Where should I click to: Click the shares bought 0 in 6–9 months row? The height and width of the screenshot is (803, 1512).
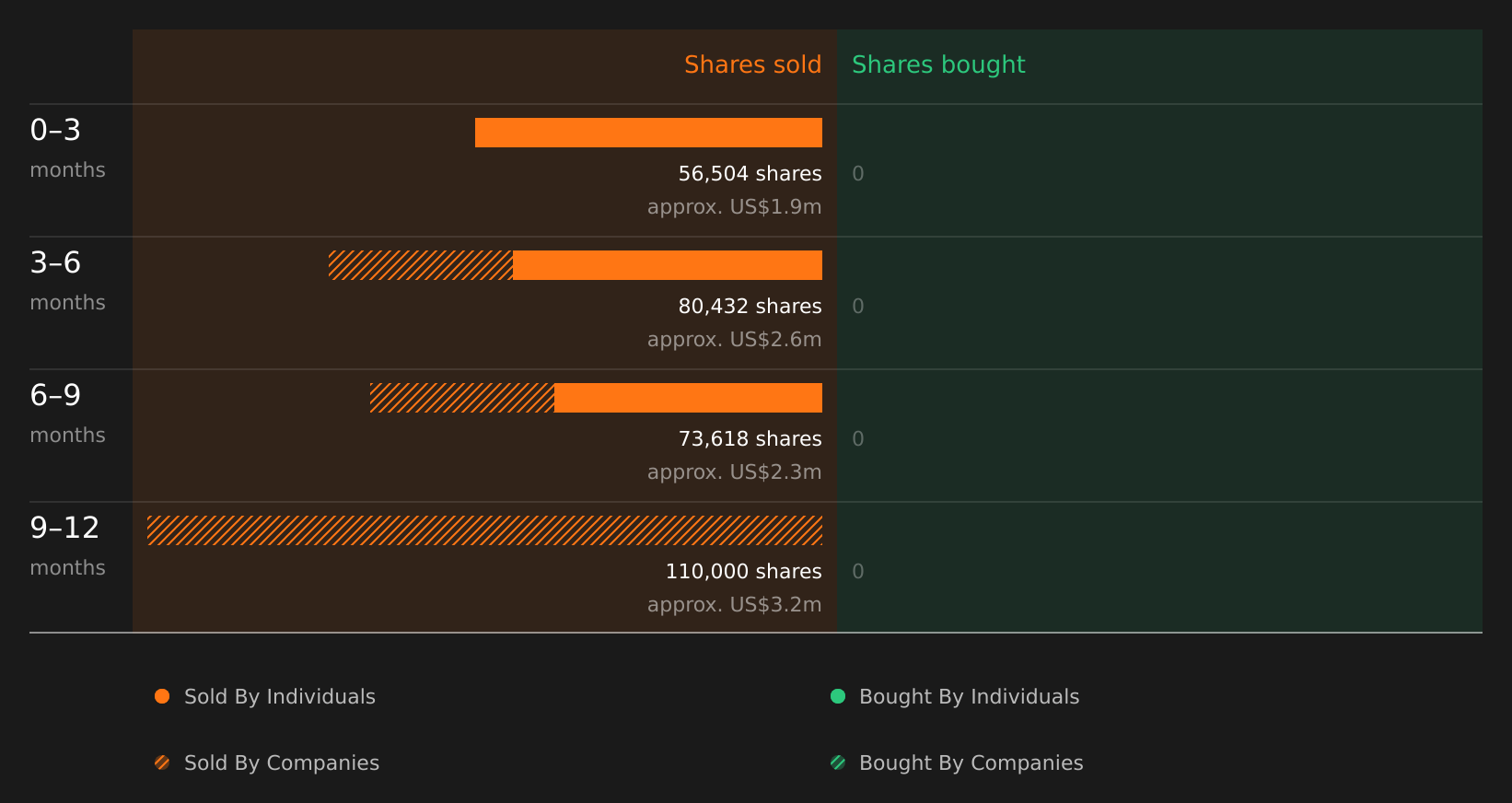(x=858, y=439)
